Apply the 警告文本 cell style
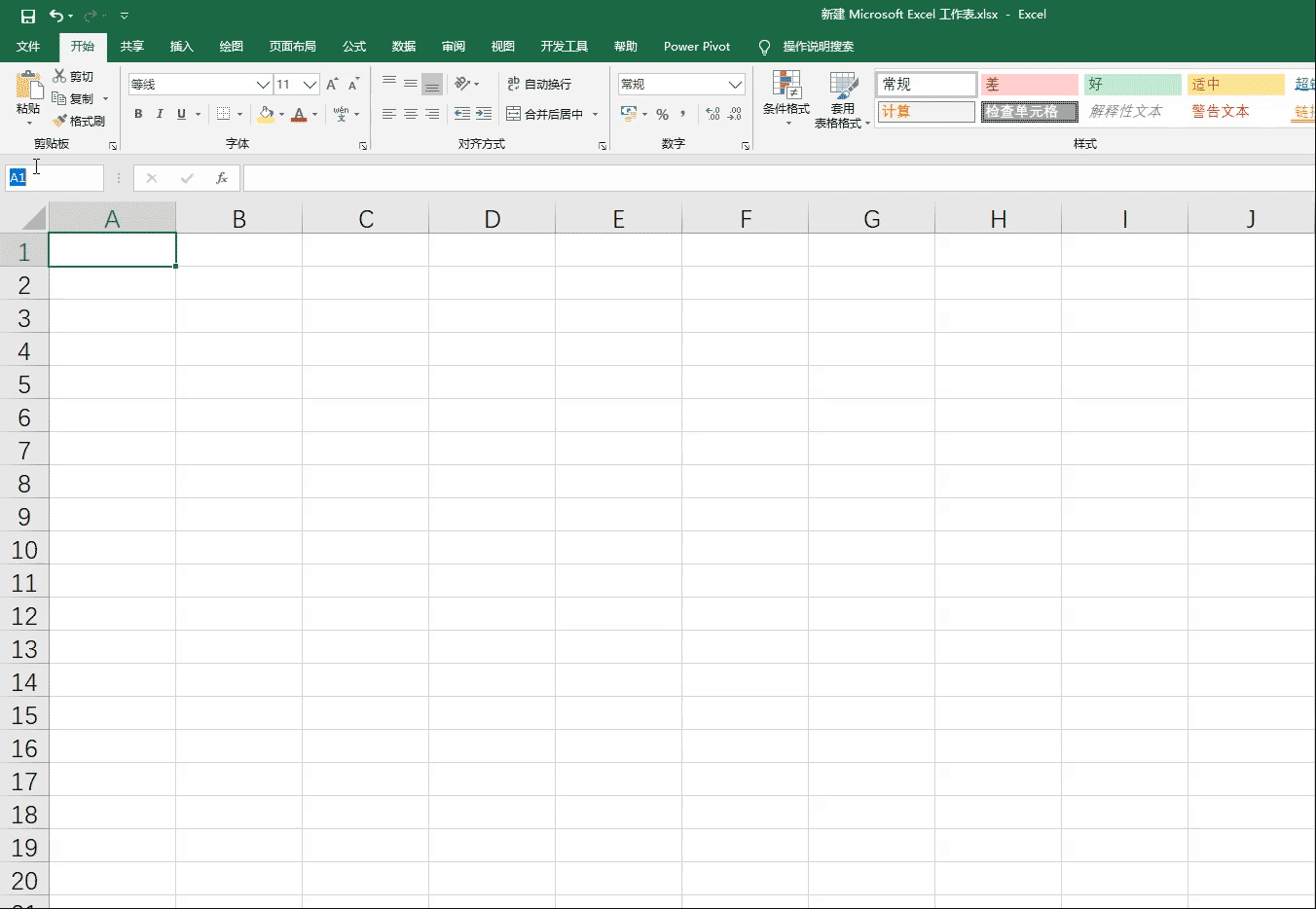 [1221, 111]
